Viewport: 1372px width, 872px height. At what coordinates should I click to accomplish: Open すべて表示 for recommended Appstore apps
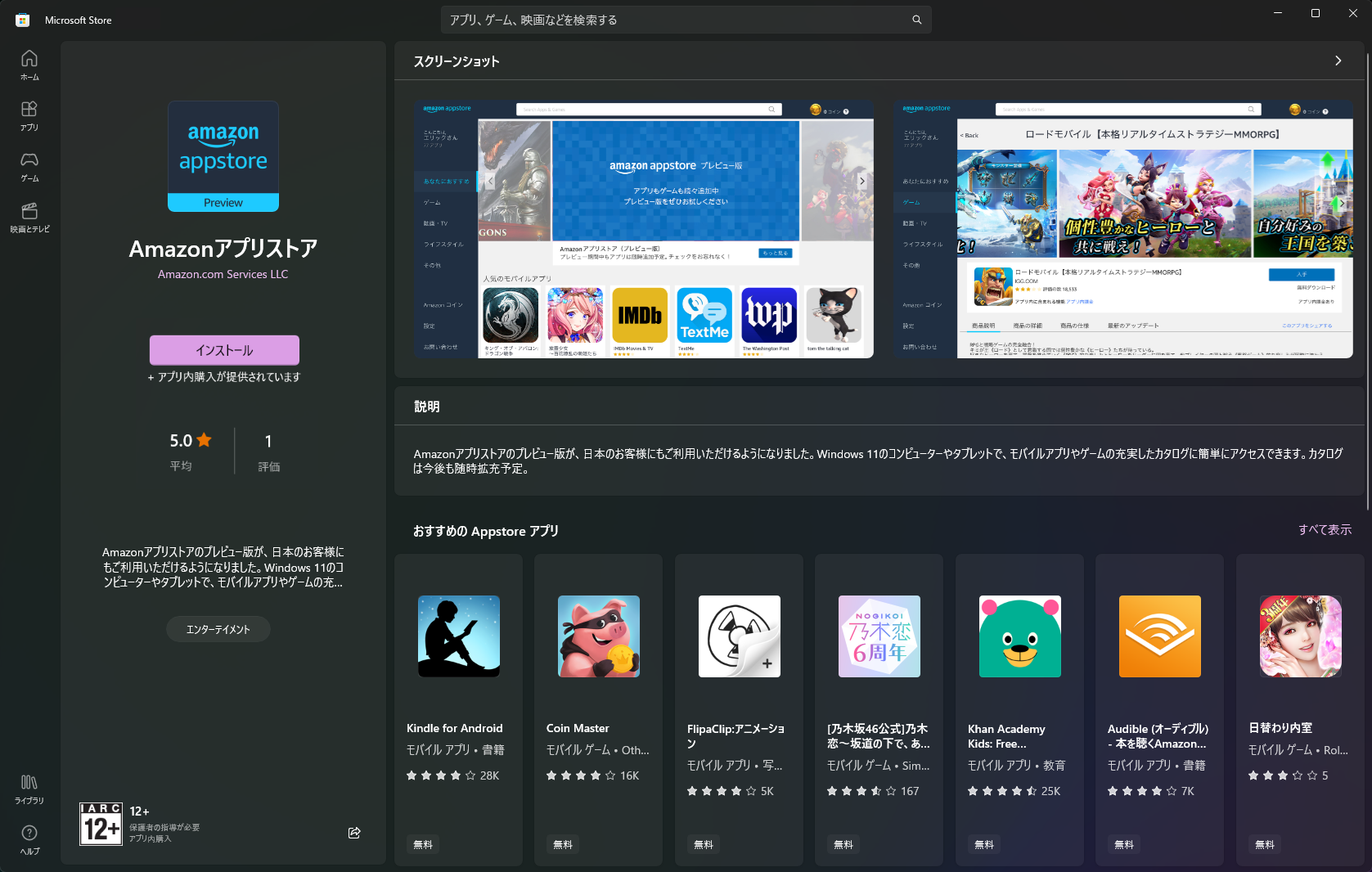click(x=1325, y=529)
